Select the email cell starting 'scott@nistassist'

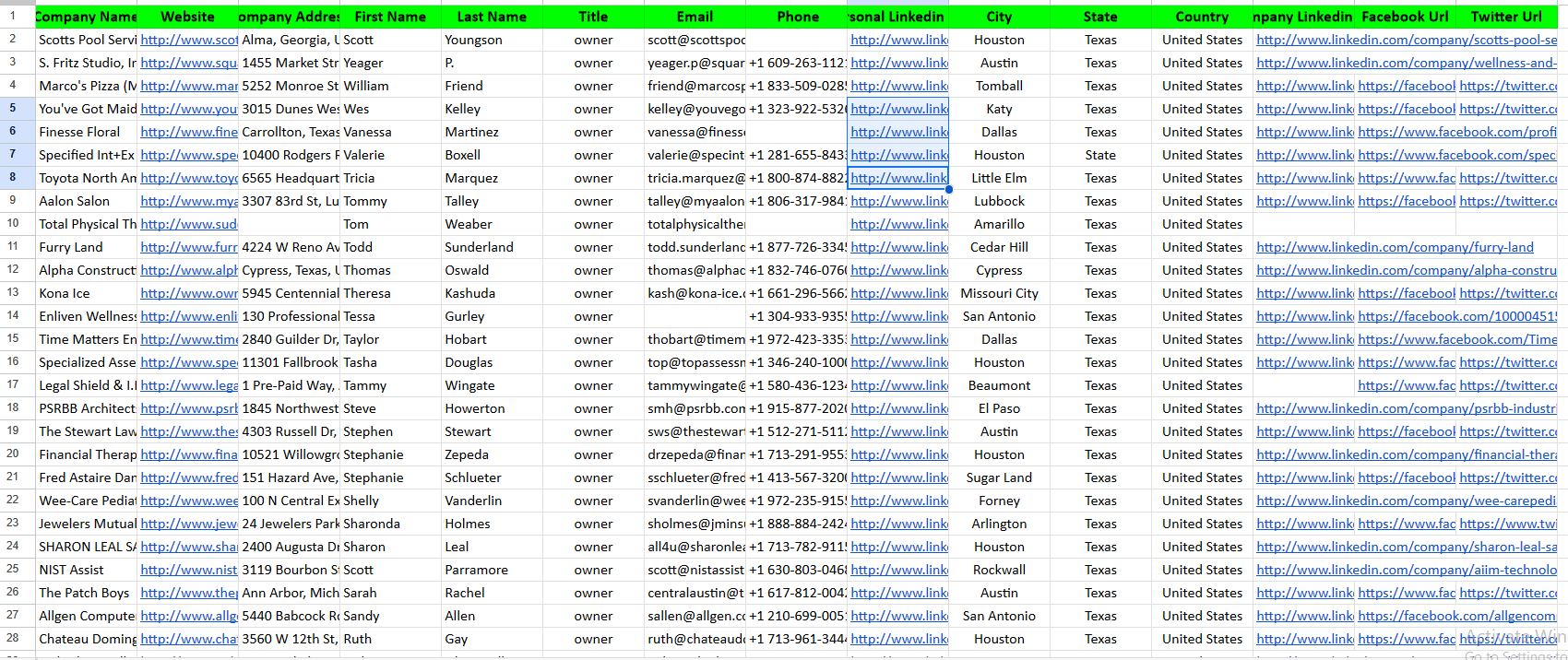695,570
